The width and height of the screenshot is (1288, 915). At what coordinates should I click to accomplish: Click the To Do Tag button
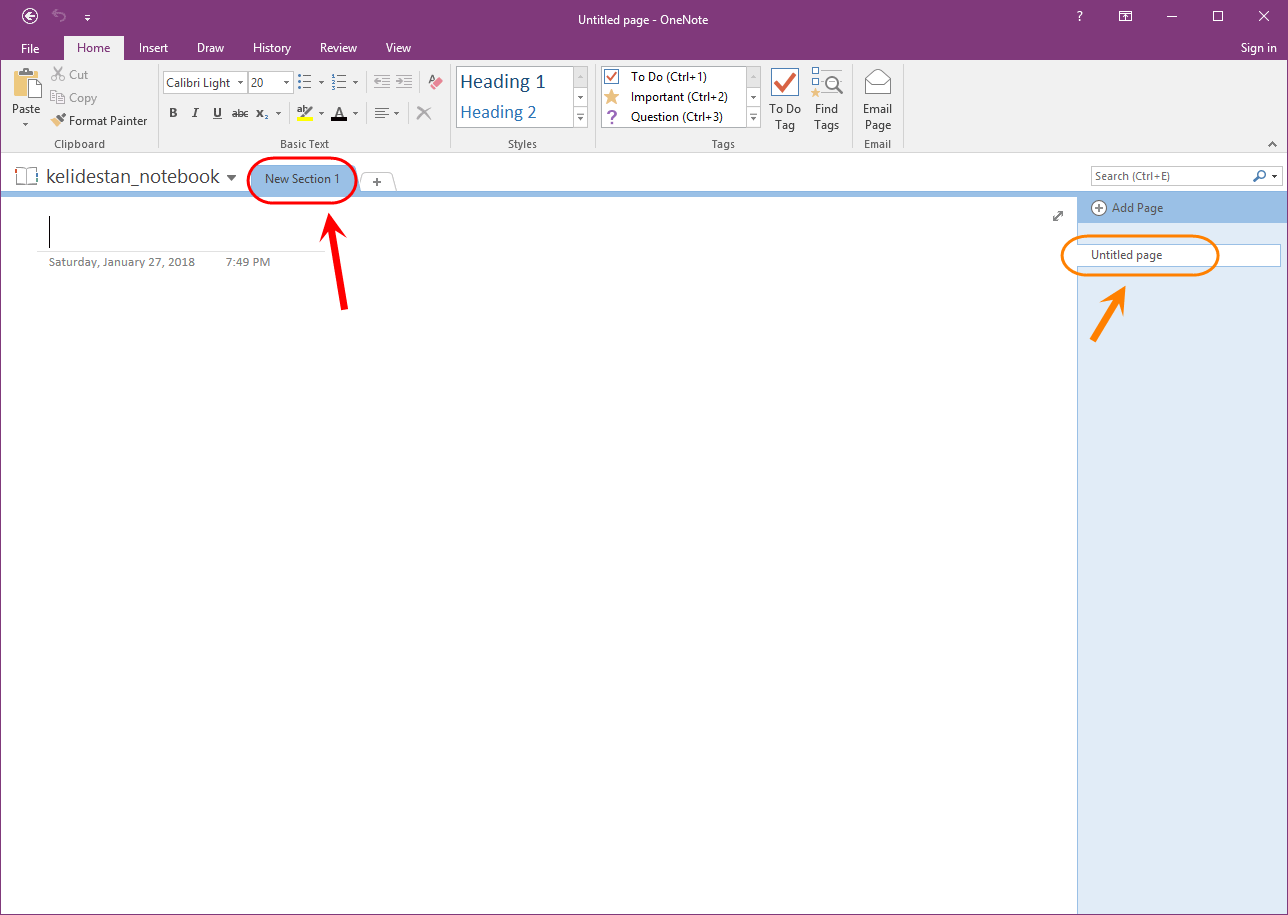click(785, 99)
